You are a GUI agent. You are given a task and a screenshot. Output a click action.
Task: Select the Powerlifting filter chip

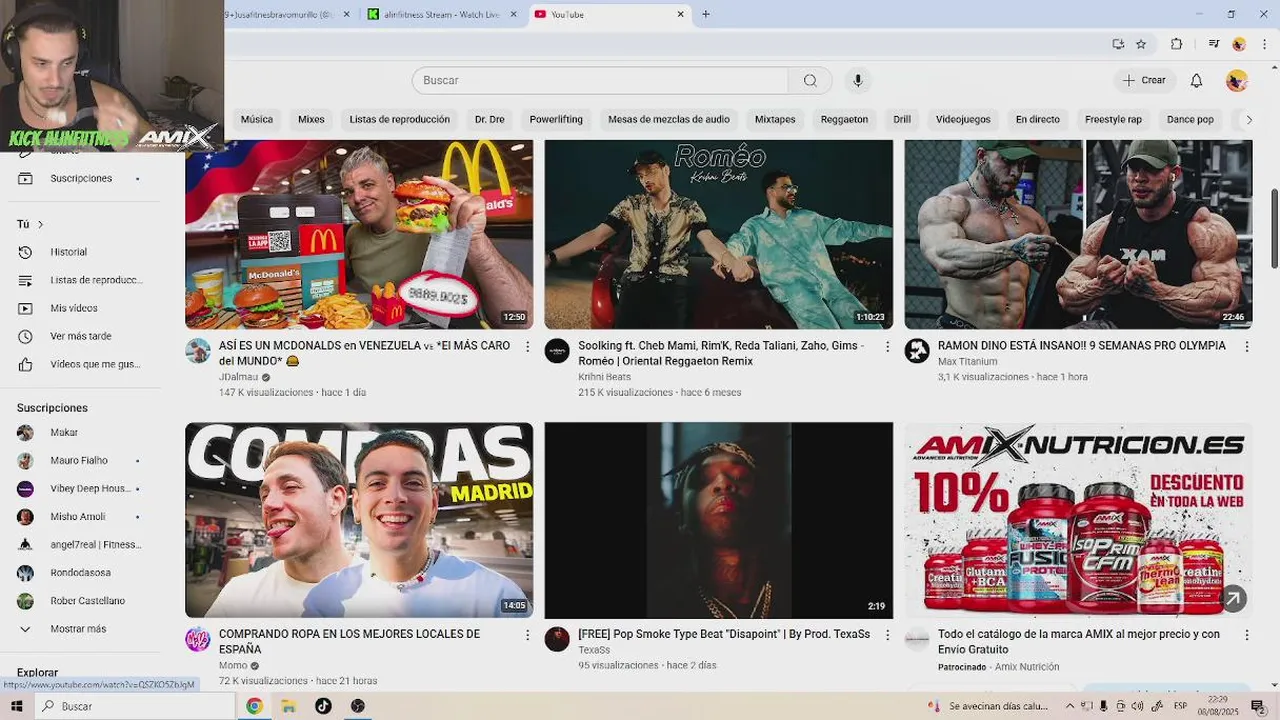(556, 119)
